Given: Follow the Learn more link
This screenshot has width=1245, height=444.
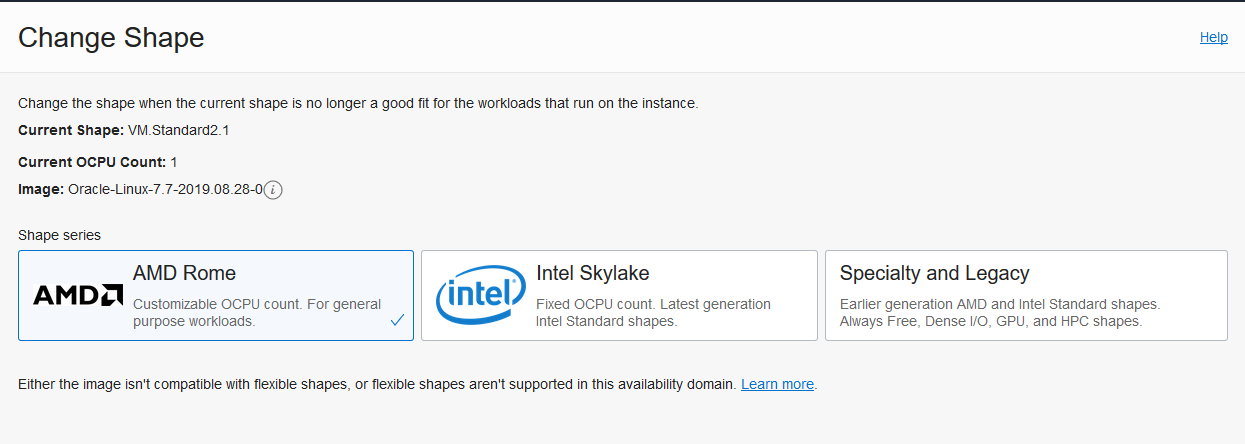Looking at the screenshot, I should [x=777, y=384].
